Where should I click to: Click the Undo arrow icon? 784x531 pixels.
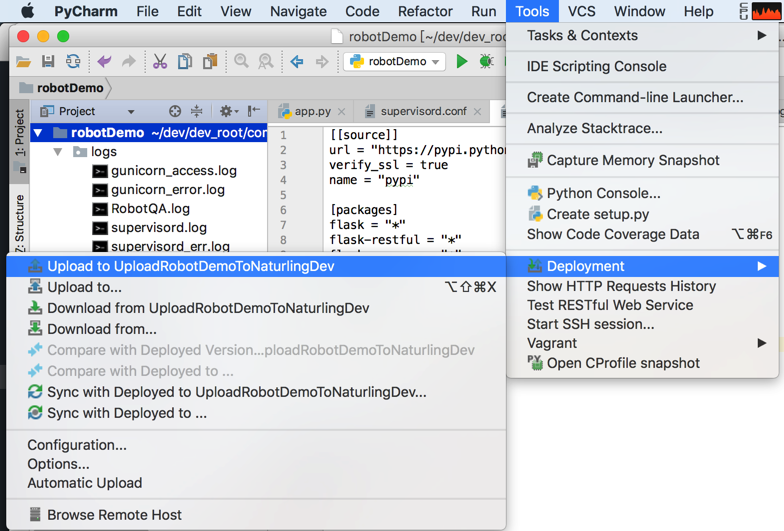click(x=104, y=62)
